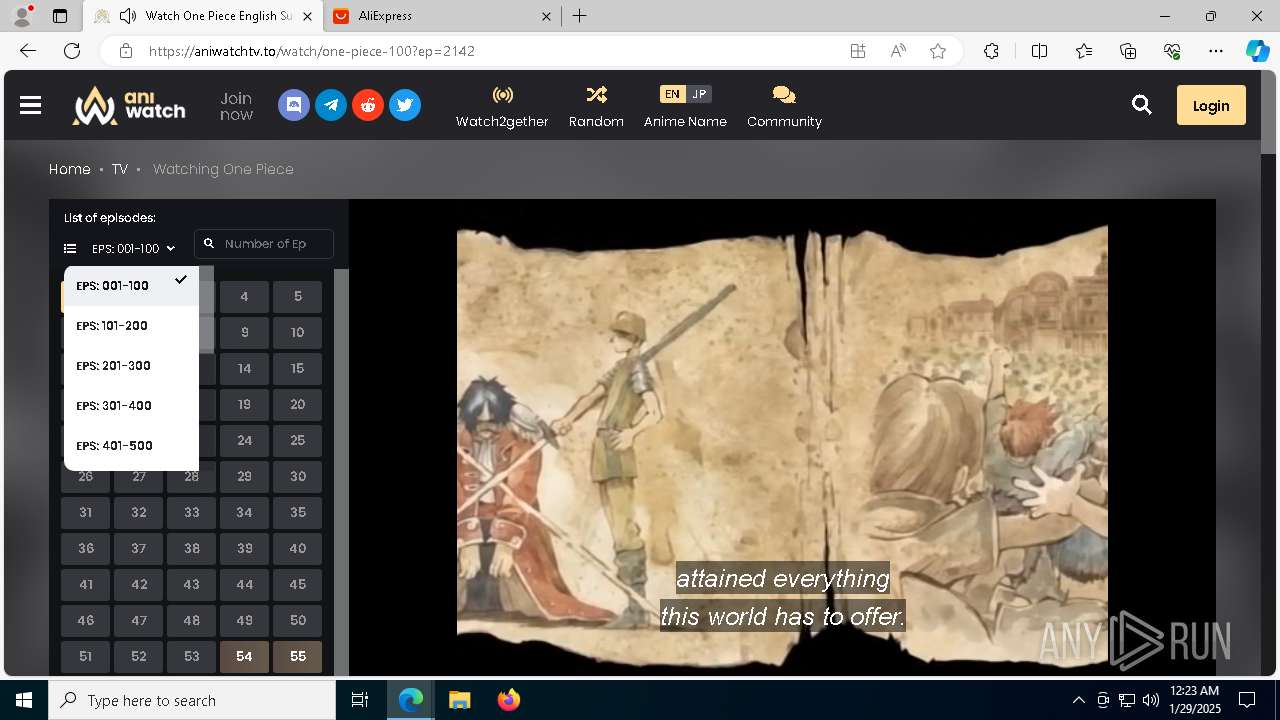Open Watch2gether from the header
The height and width of the screenshot is (720, 1280).
point(502,106)
